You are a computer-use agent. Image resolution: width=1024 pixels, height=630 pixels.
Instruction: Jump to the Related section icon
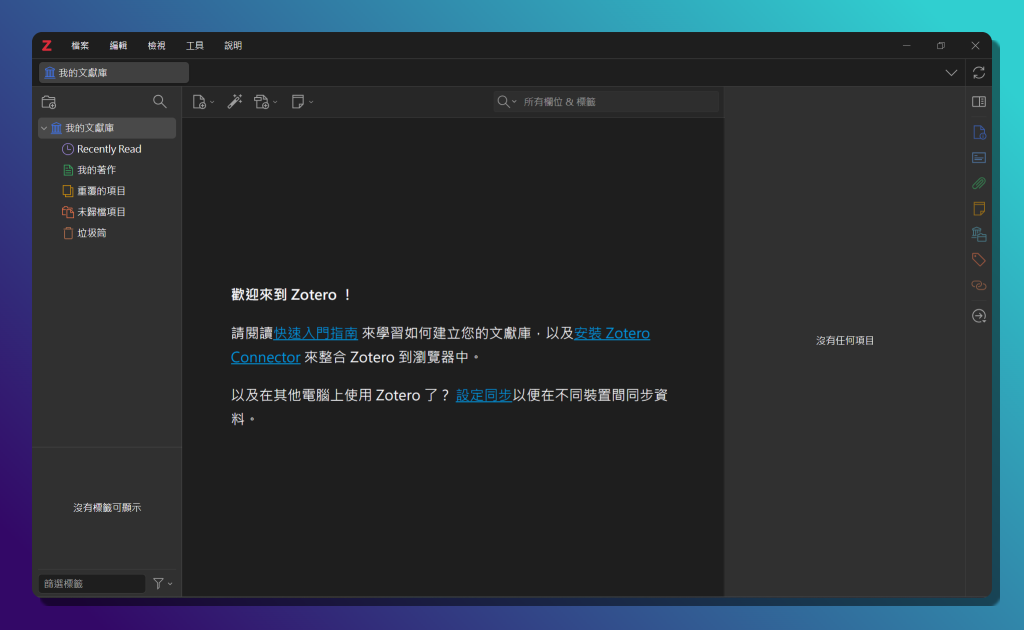coord(978,285)
